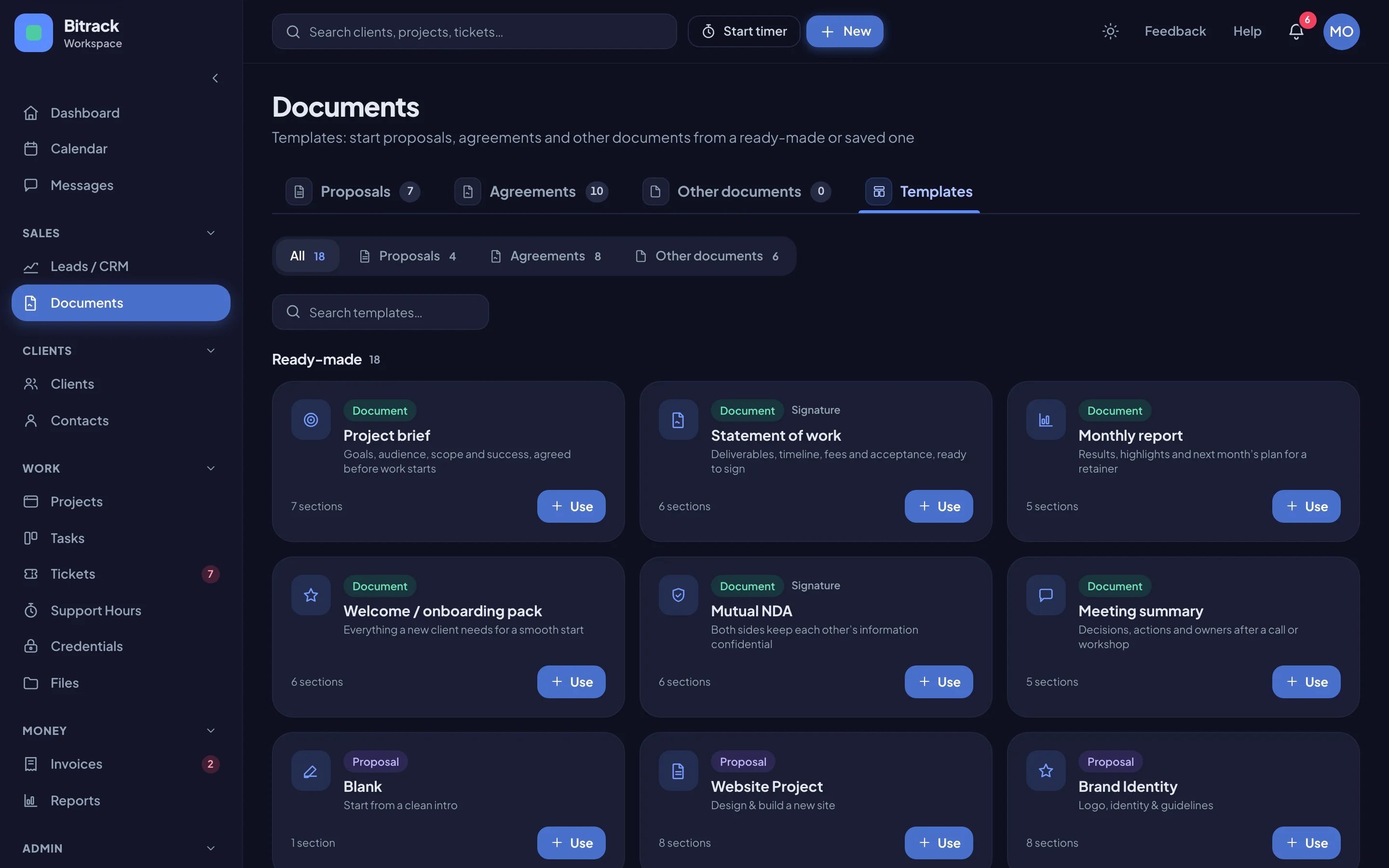The height and width of the screenshot is (868, 1389).
Task: Click the Bitrack logo icon
Action: [x=33, y=33]
